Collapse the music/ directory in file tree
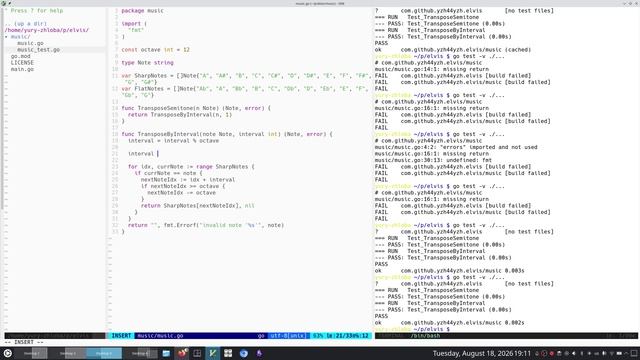Image resolution: width=640 pixels, height=360 pixels. 18,37
